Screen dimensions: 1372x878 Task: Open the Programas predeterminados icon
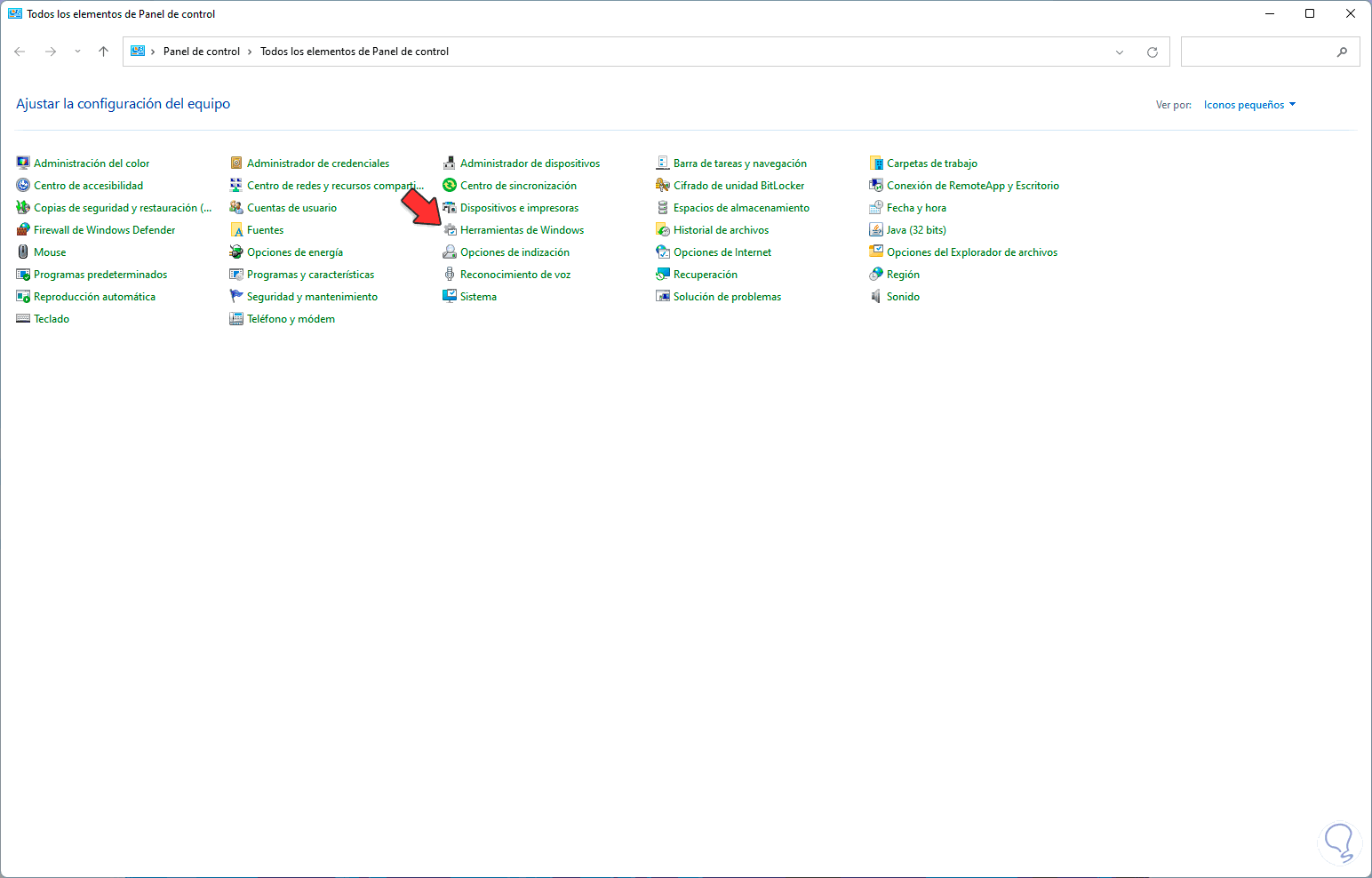click(x=23, y=274)
